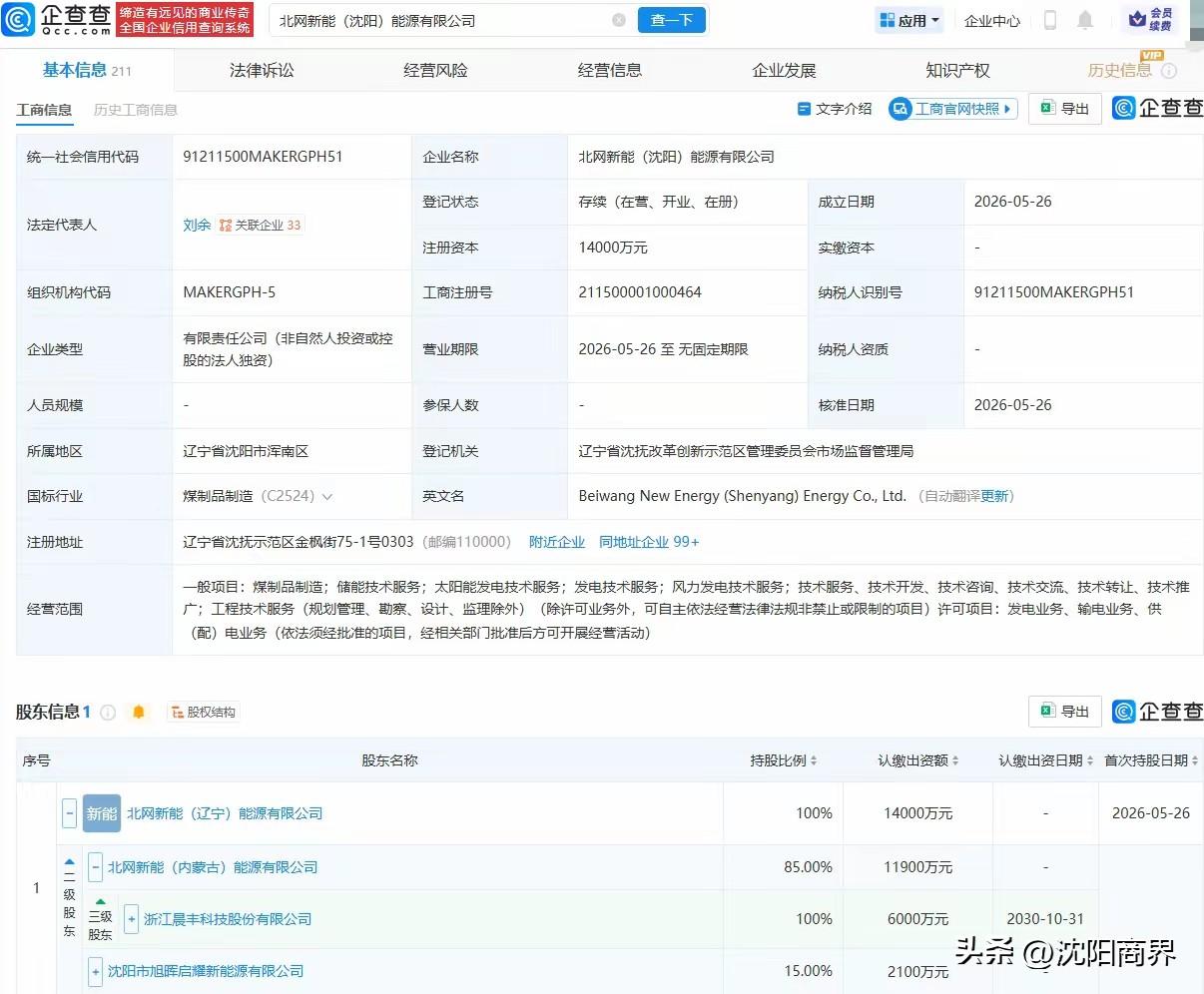Select the credit code 91211500MAKERGPH51 value
Viewport: 1204px width, 994px height.
(263, 157)
